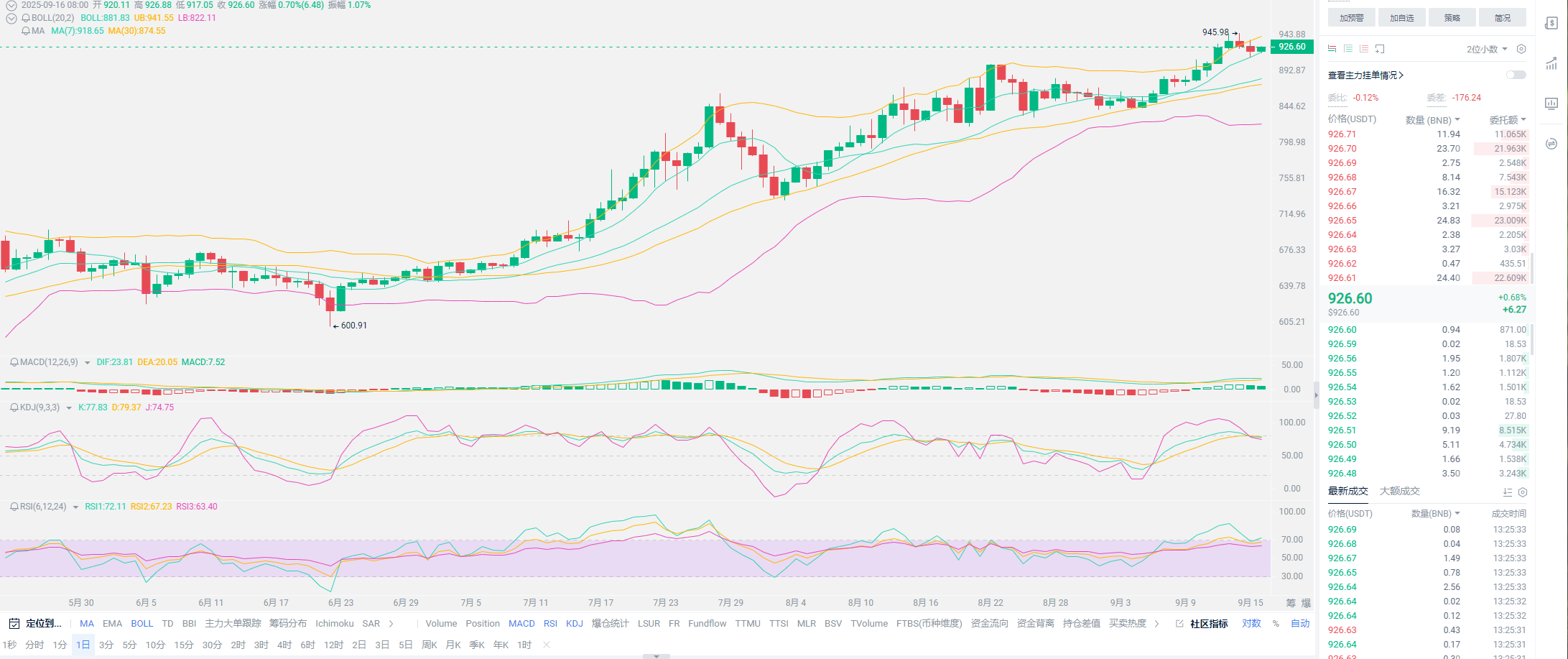This screenshot has height=659, width=1568.
Task: Expand the KDJ(9,3,3) indicator dropdown arrow
Action: point(69,408)
